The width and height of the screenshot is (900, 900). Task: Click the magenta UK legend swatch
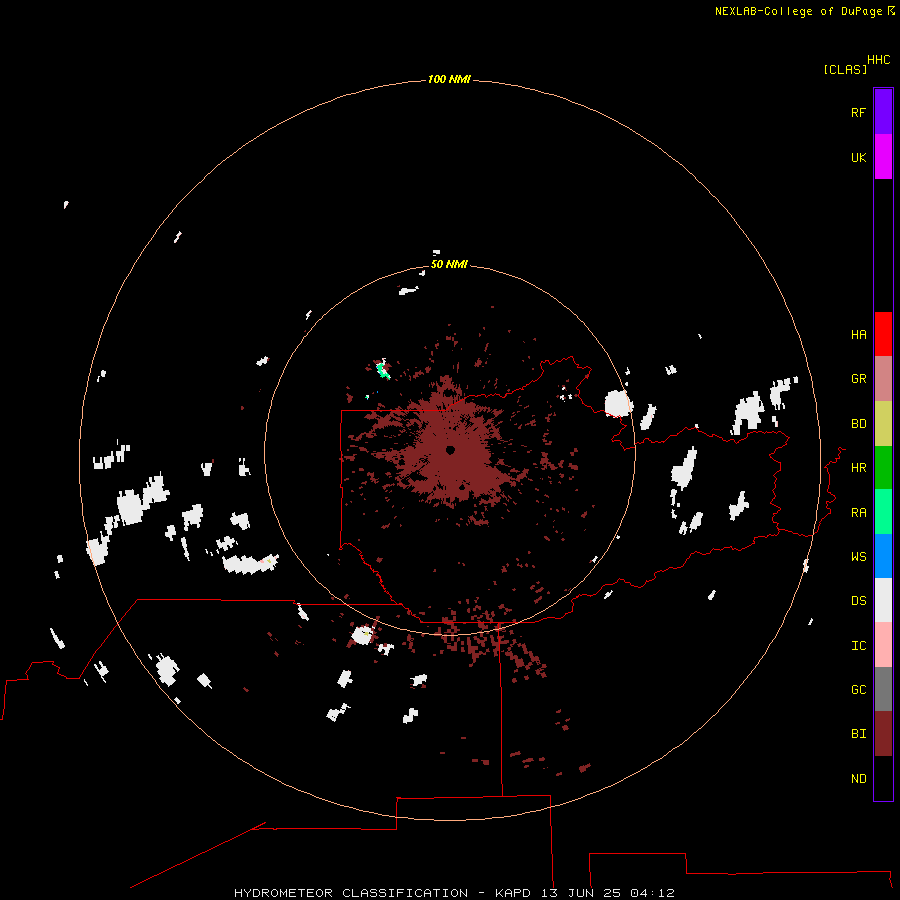tap(883, 157)
